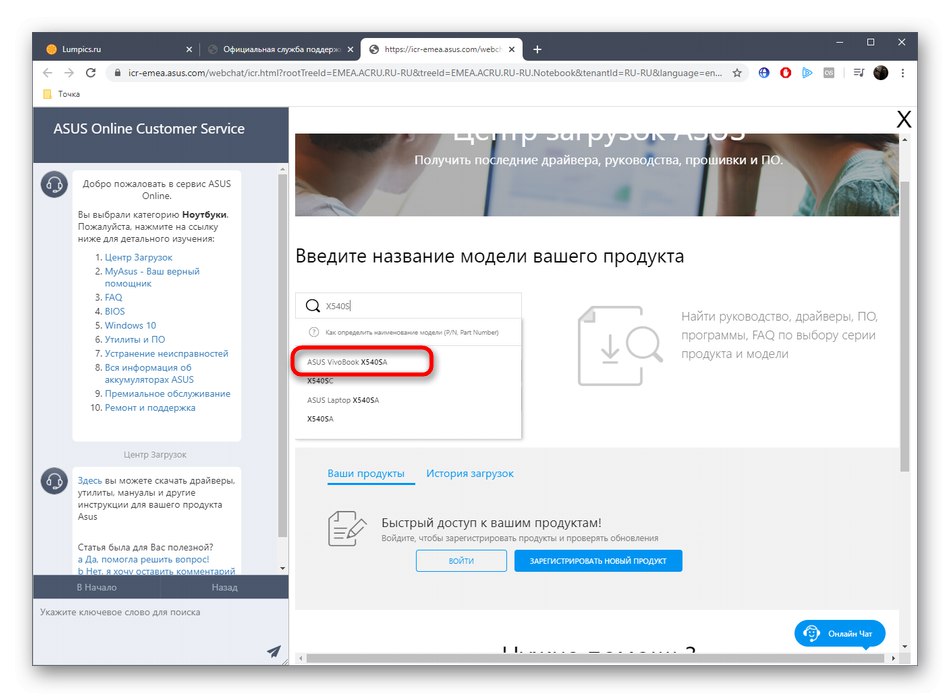
Task: Open Премиальное обслуживание link
Action: coord(168,393)
